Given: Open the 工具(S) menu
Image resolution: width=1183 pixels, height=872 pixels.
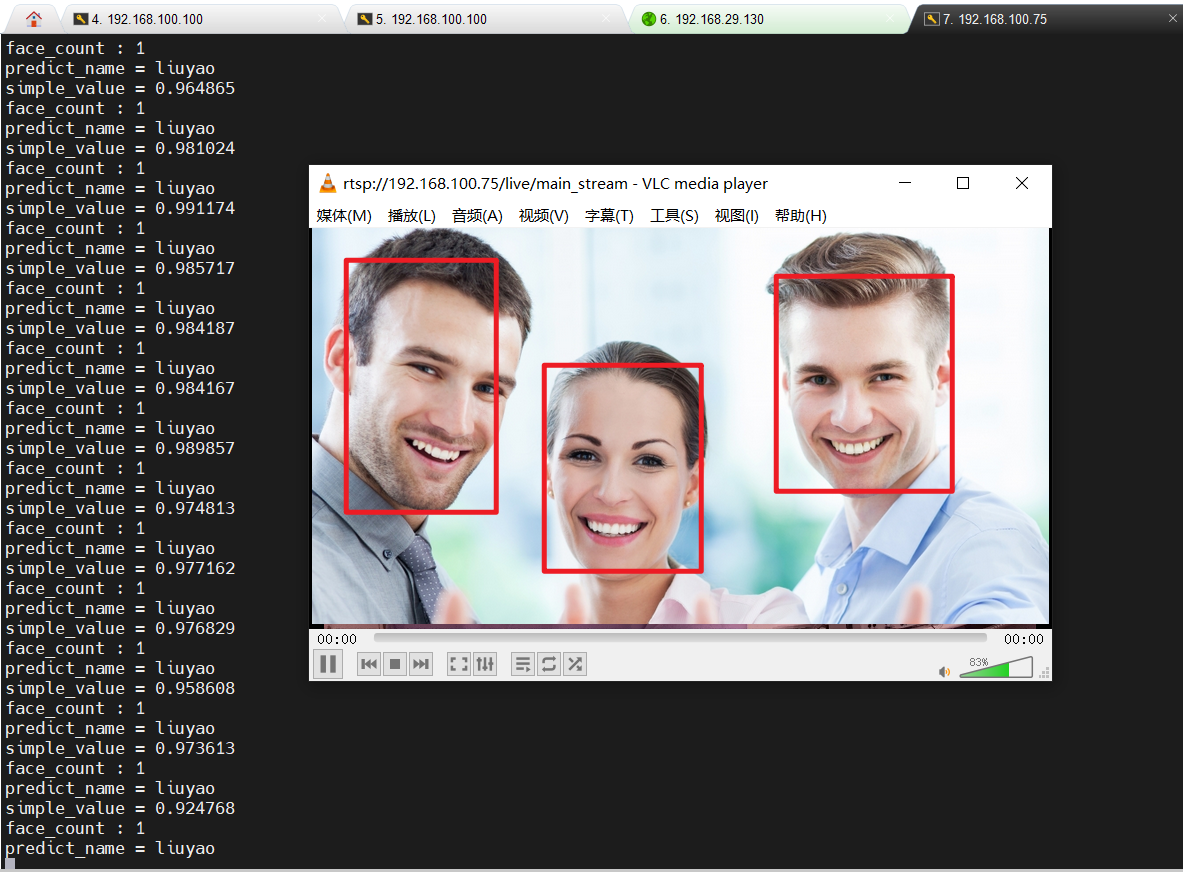Looking at the screenshot, I should [674, 215].
